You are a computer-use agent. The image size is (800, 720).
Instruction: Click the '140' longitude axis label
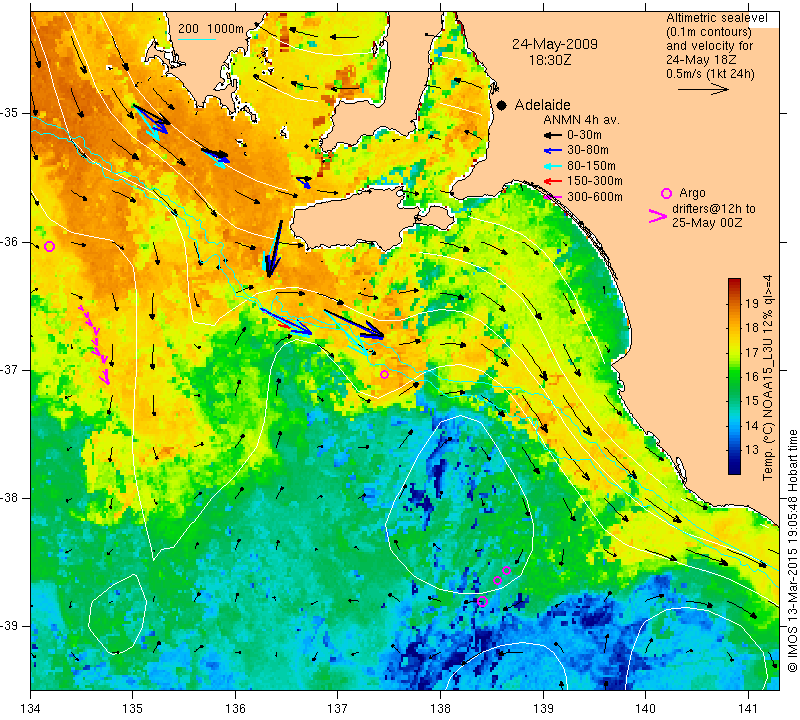click(x=646, y=709)
